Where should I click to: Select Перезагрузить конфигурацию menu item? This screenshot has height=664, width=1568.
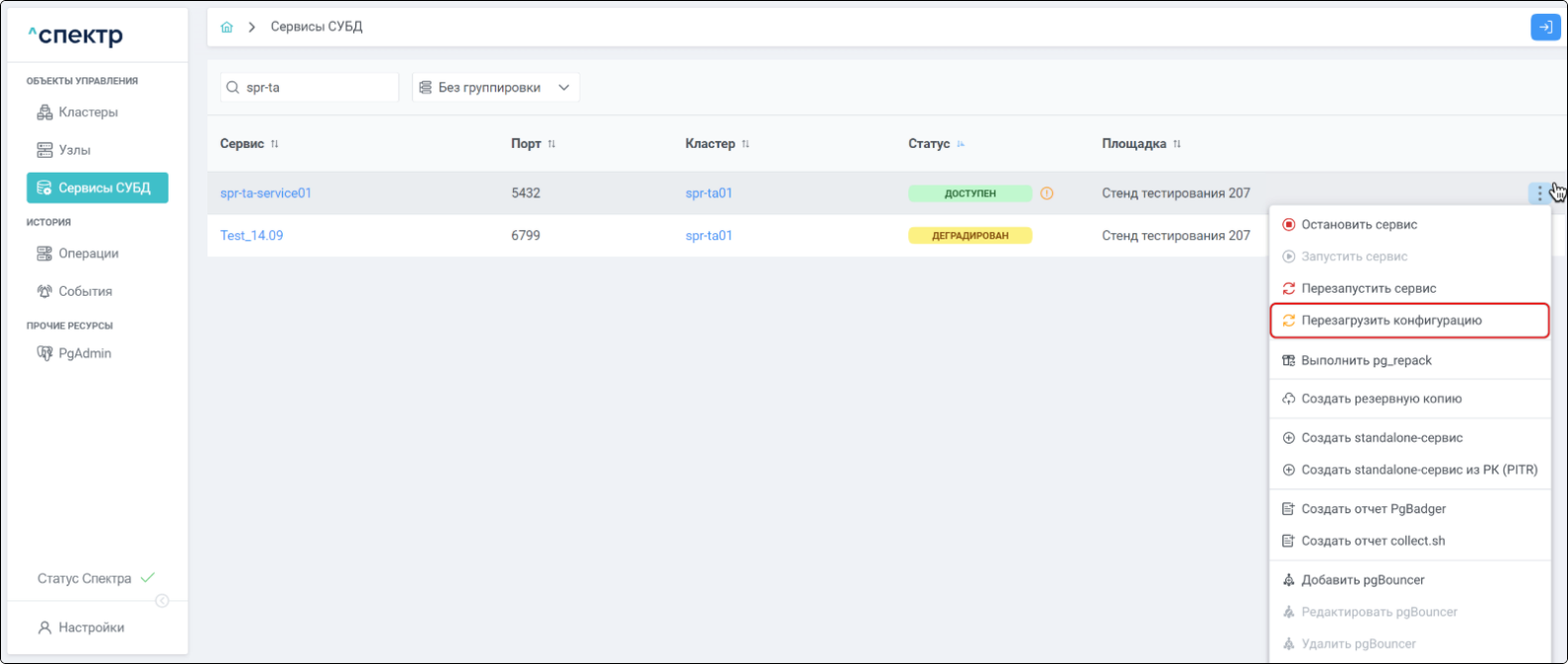pos(1390,321)
